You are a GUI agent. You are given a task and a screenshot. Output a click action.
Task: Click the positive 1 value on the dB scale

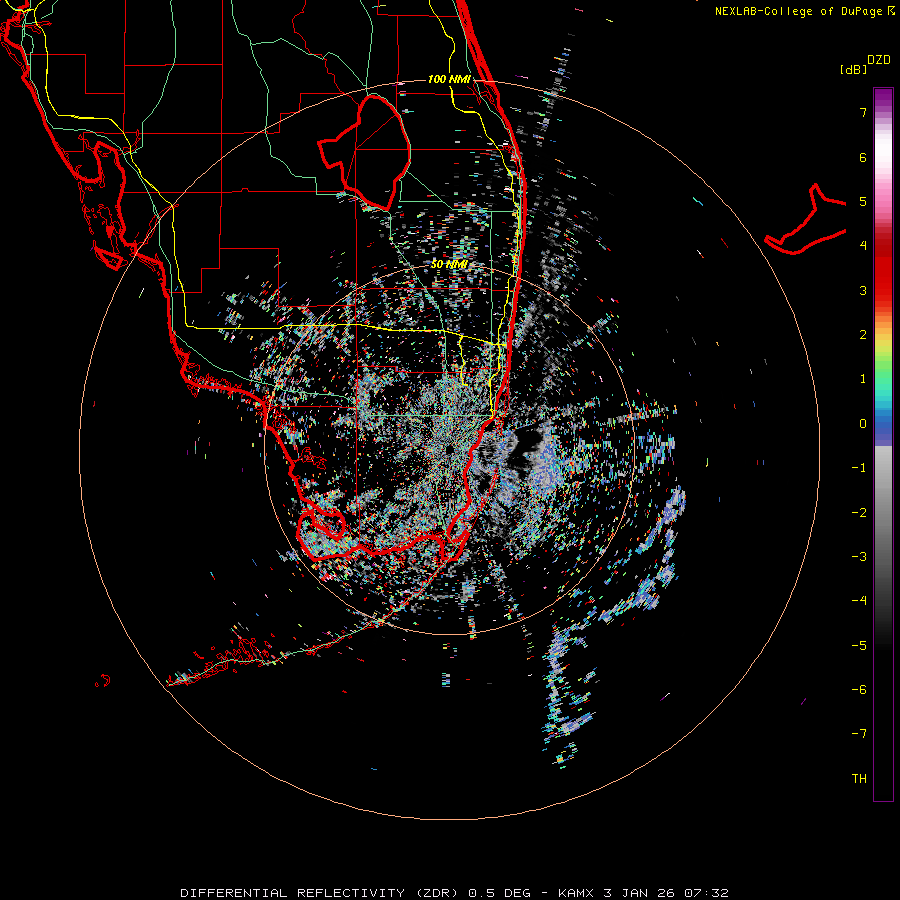(x=863, y=379)
